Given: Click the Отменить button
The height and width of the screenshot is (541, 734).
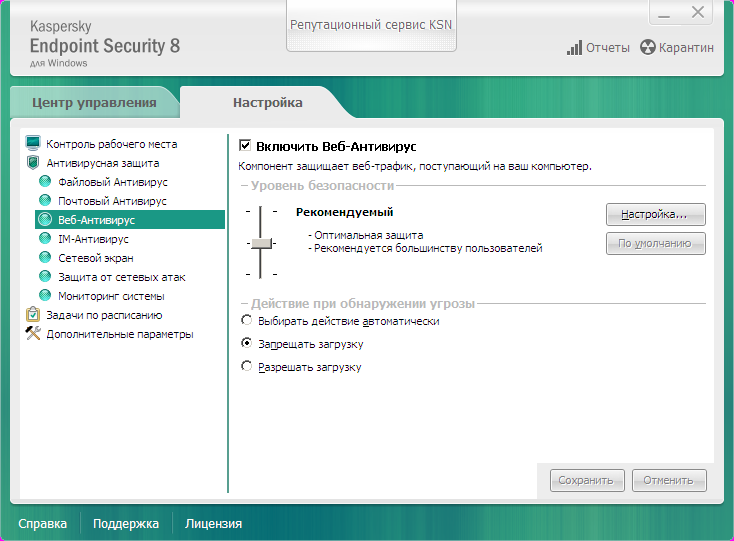Looking at the screenshot, I should 669,481.
